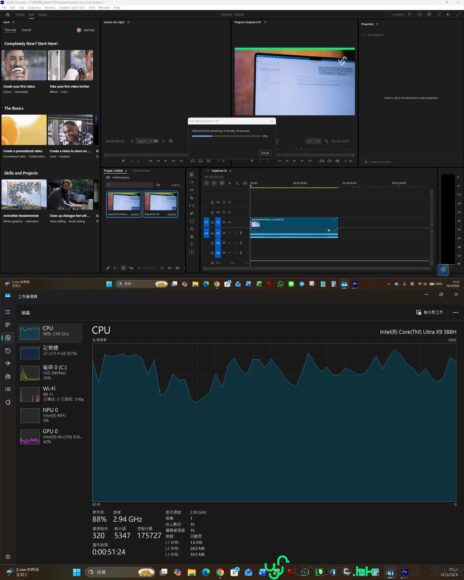Open Program monitor panel menu icon

[x=265, y=22]
